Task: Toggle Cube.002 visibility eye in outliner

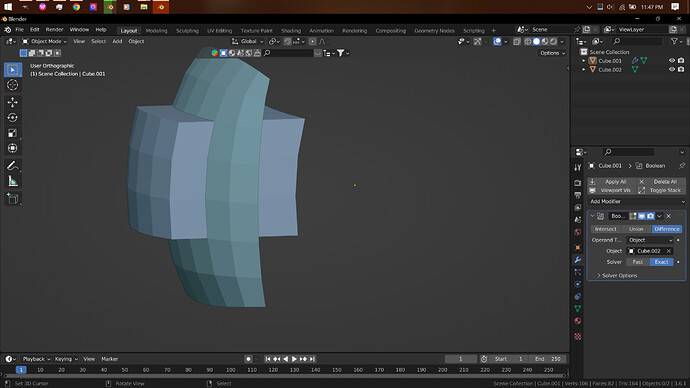Action: point(672,70)
